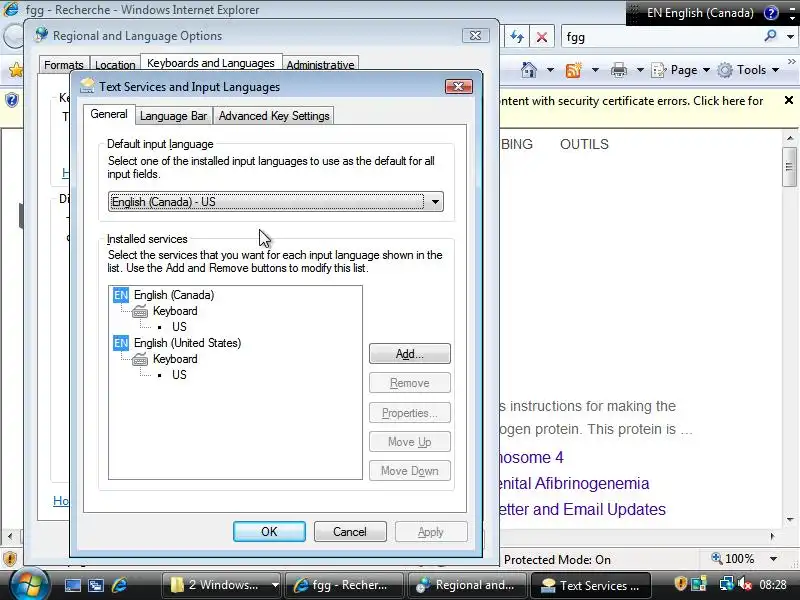Click the taskbar clock showing 08:28

[773, 585]
